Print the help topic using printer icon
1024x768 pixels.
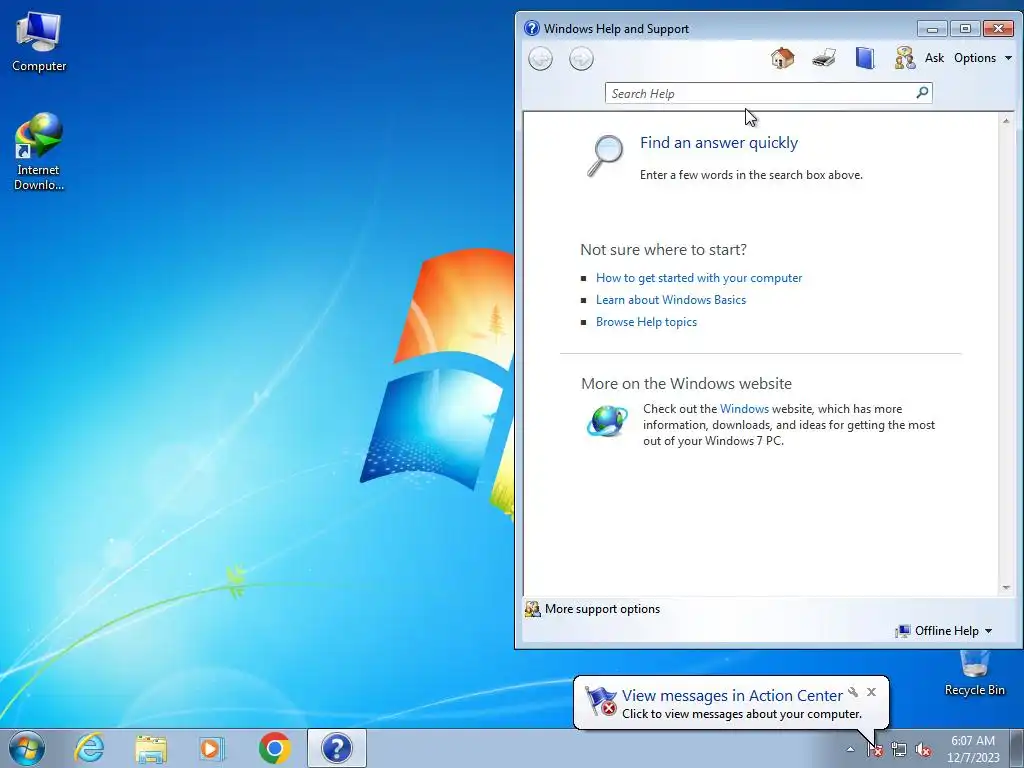824,58
